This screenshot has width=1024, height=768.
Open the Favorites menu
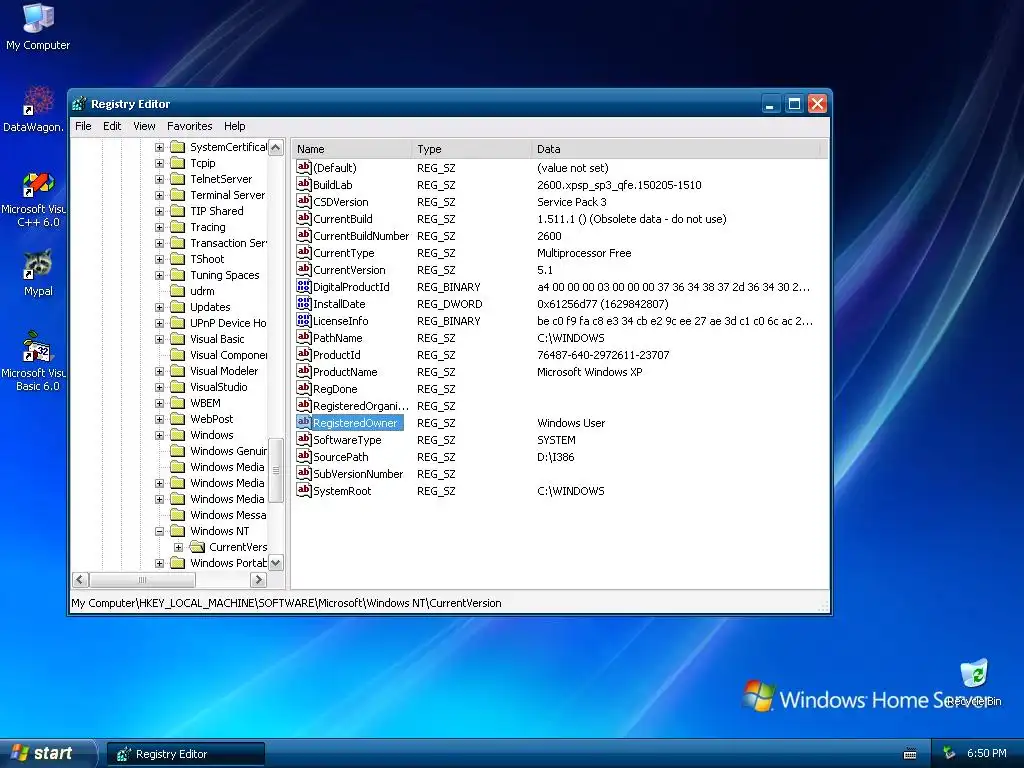pos(189,126)
